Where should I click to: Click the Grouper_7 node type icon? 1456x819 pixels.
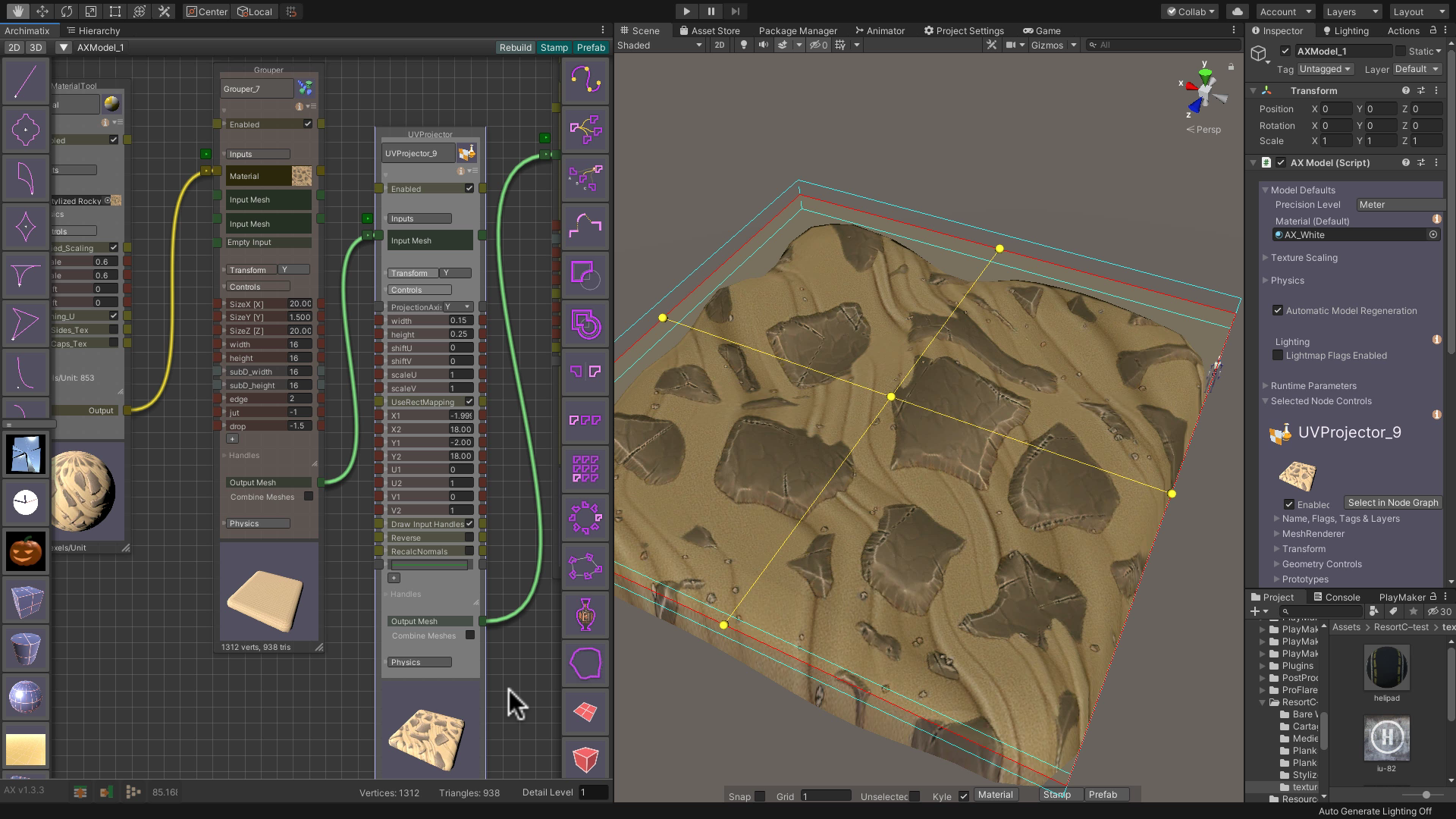[305, 89]
